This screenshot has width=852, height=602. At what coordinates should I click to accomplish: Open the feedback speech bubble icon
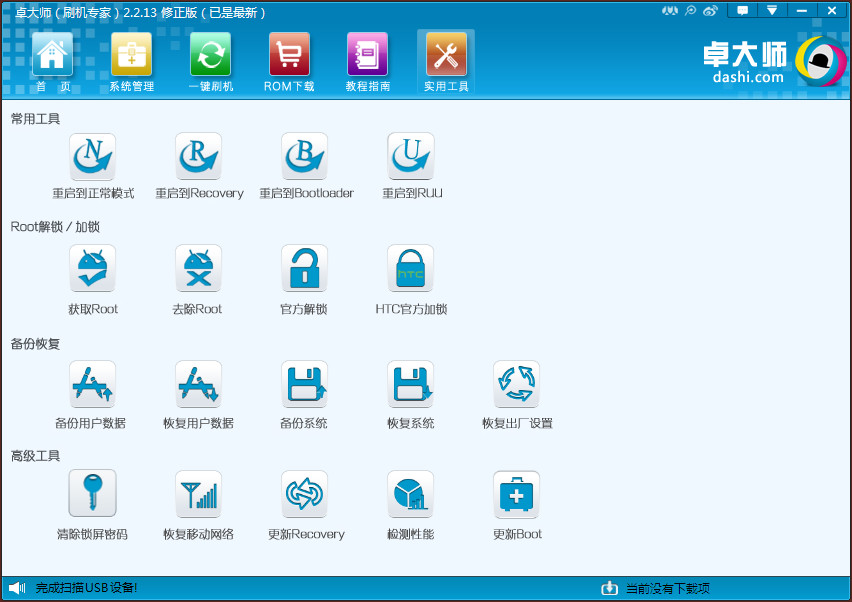742,10
